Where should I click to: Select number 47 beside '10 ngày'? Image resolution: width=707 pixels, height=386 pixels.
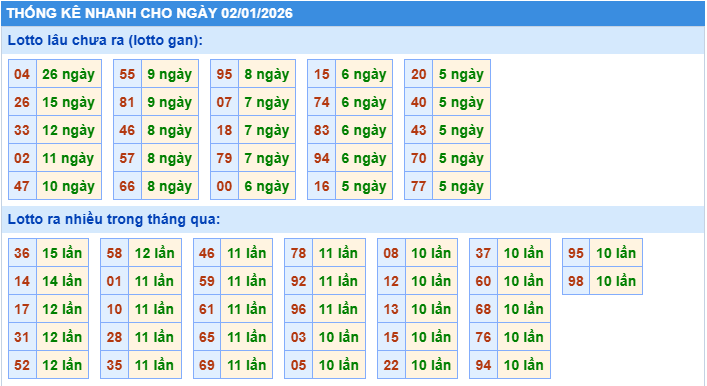click(x=22, y=186)
